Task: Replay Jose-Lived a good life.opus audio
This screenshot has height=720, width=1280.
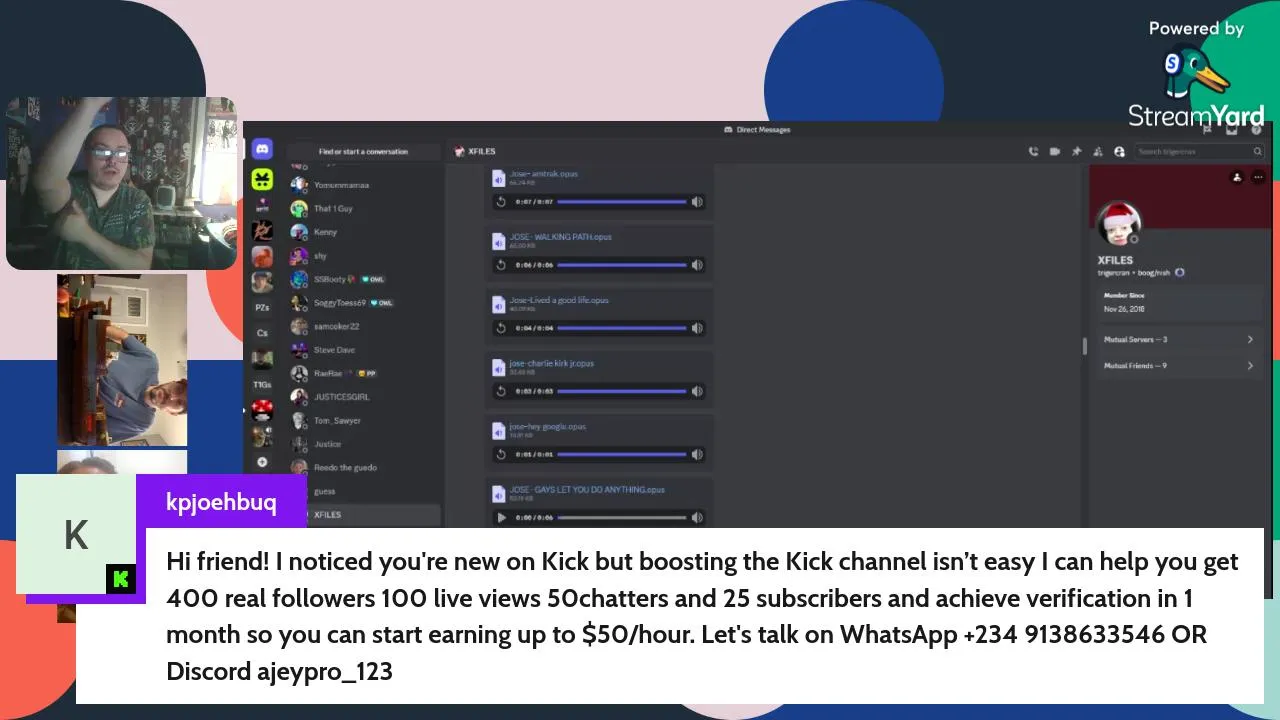Action: 501,328
